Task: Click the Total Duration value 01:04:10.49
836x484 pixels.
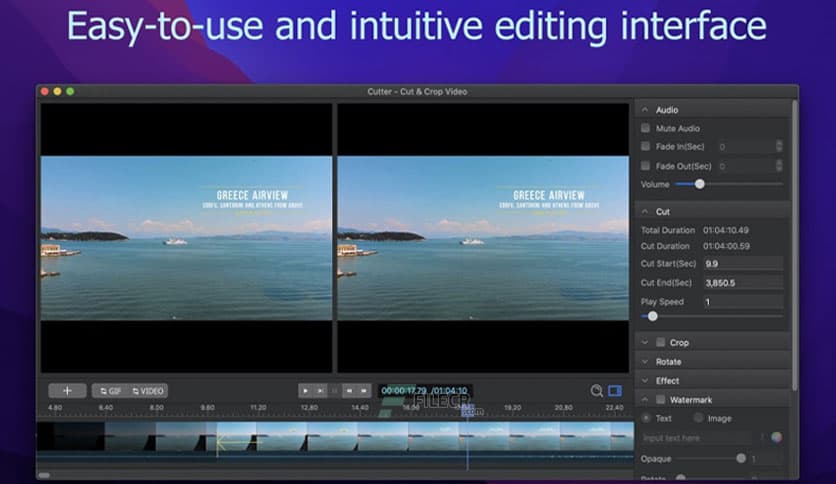Action: pos(726,230)
